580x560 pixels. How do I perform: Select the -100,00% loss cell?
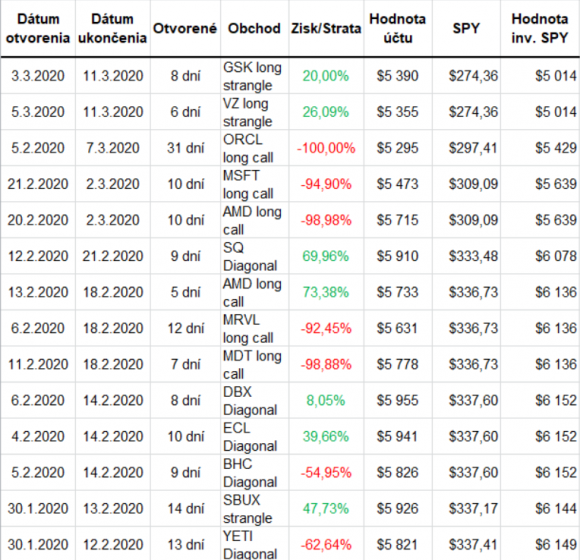point(326,148)
